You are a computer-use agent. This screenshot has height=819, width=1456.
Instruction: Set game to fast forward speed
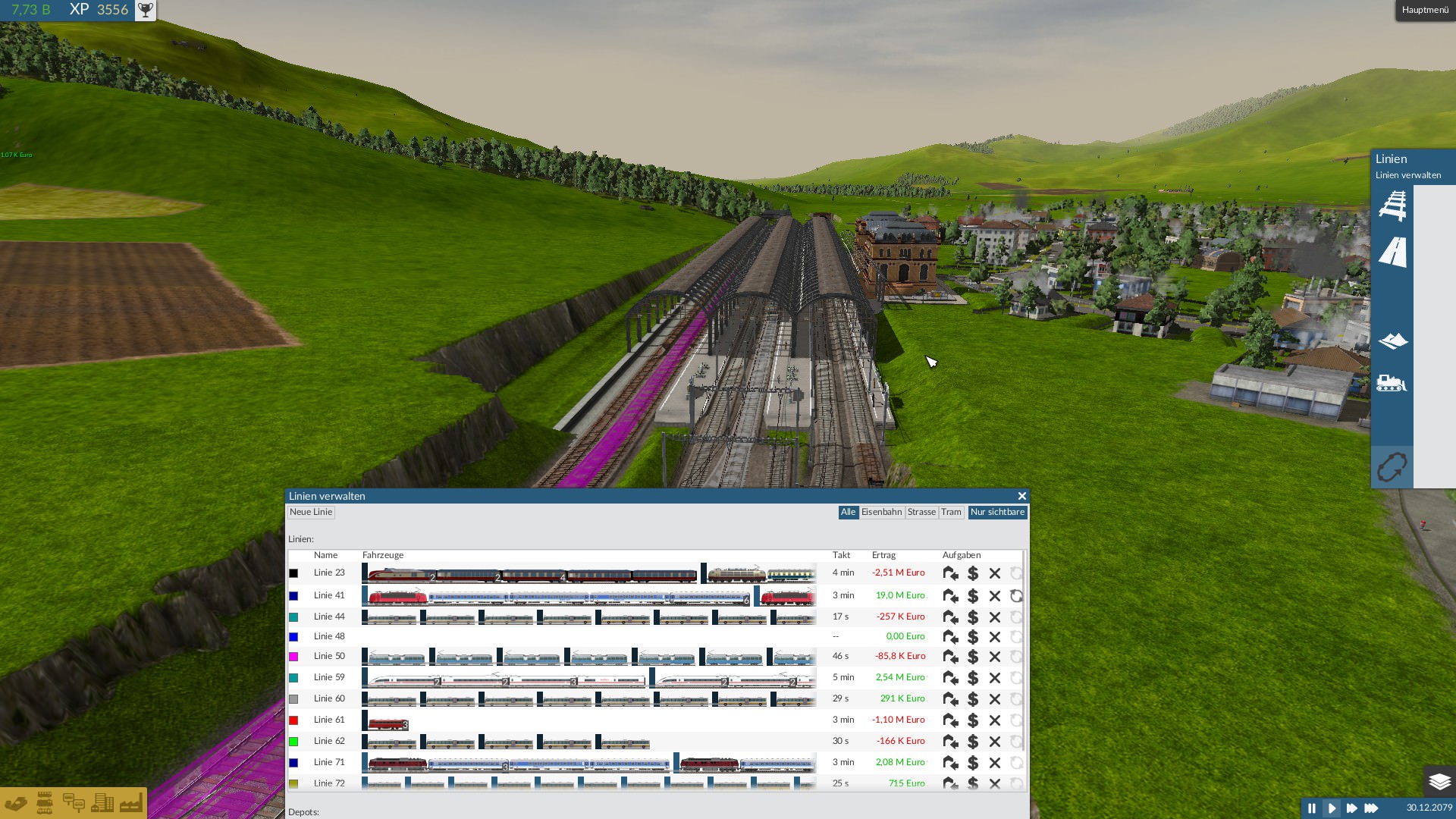pyautogui.click(x=1351, y=808)
